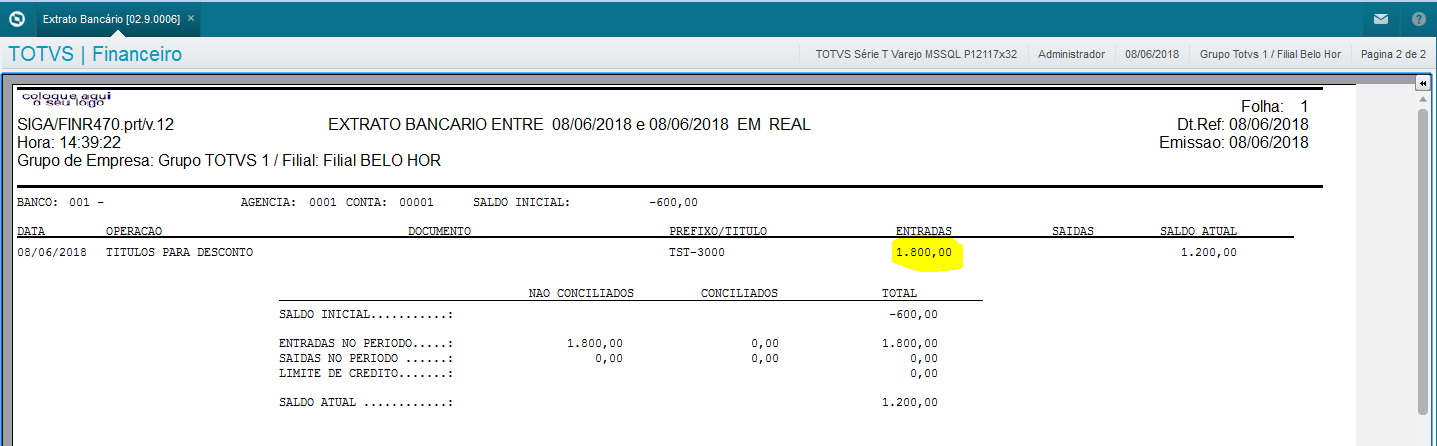Click the 'coloque aqui o seu logo' placeholder

point(66,98)
